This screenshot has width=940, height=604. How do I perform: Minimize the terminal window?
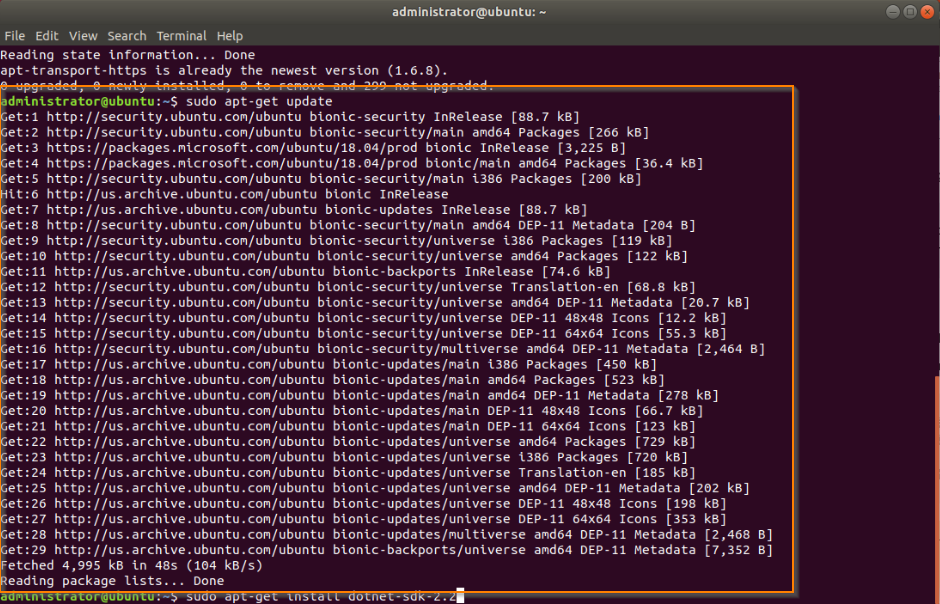point(893,12)
